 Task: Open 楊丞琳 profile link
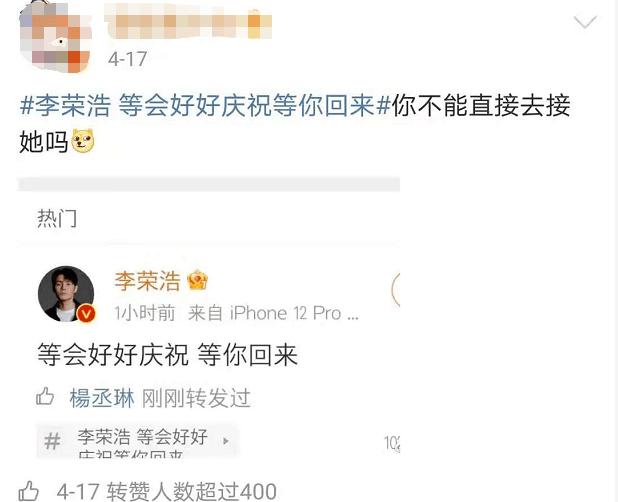click(102, 398)
